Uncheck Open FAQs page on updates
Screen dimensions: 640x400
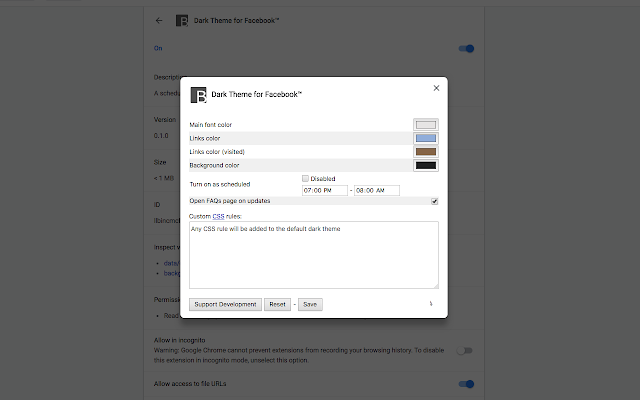tap(435, 201)
